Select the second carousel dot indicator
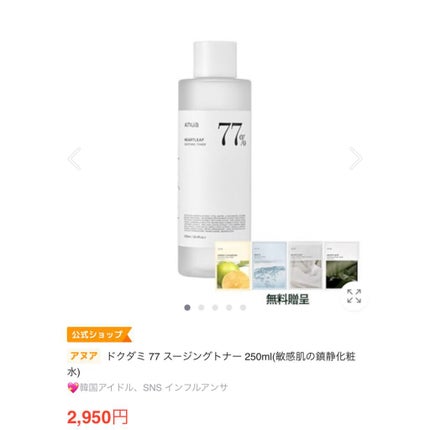The width and height of the screenshot is (430, 430). tap(201, 307)
